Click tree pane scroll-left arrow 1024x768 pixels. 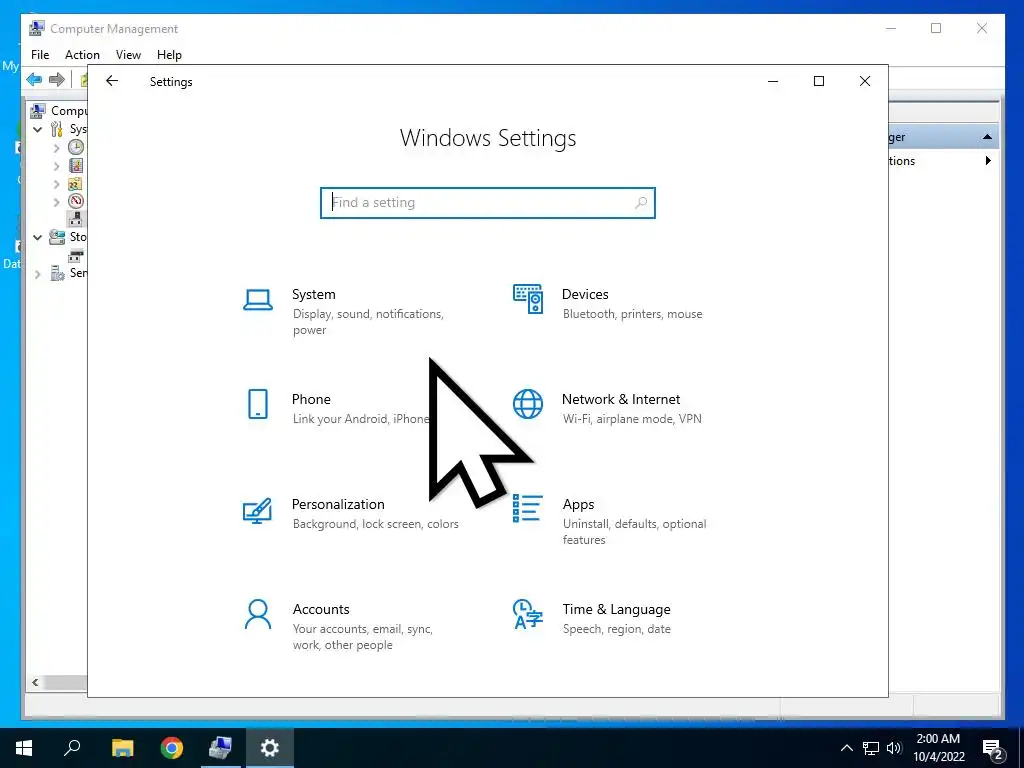point(35,682)
